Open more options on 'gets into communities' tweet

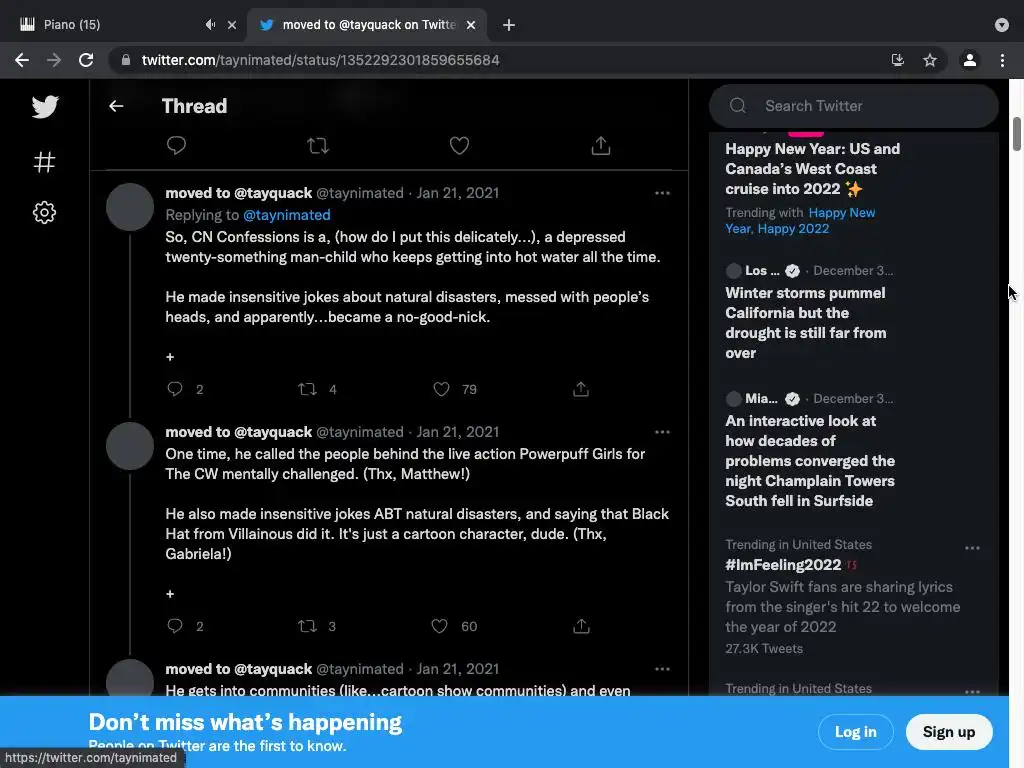(662, 669)
